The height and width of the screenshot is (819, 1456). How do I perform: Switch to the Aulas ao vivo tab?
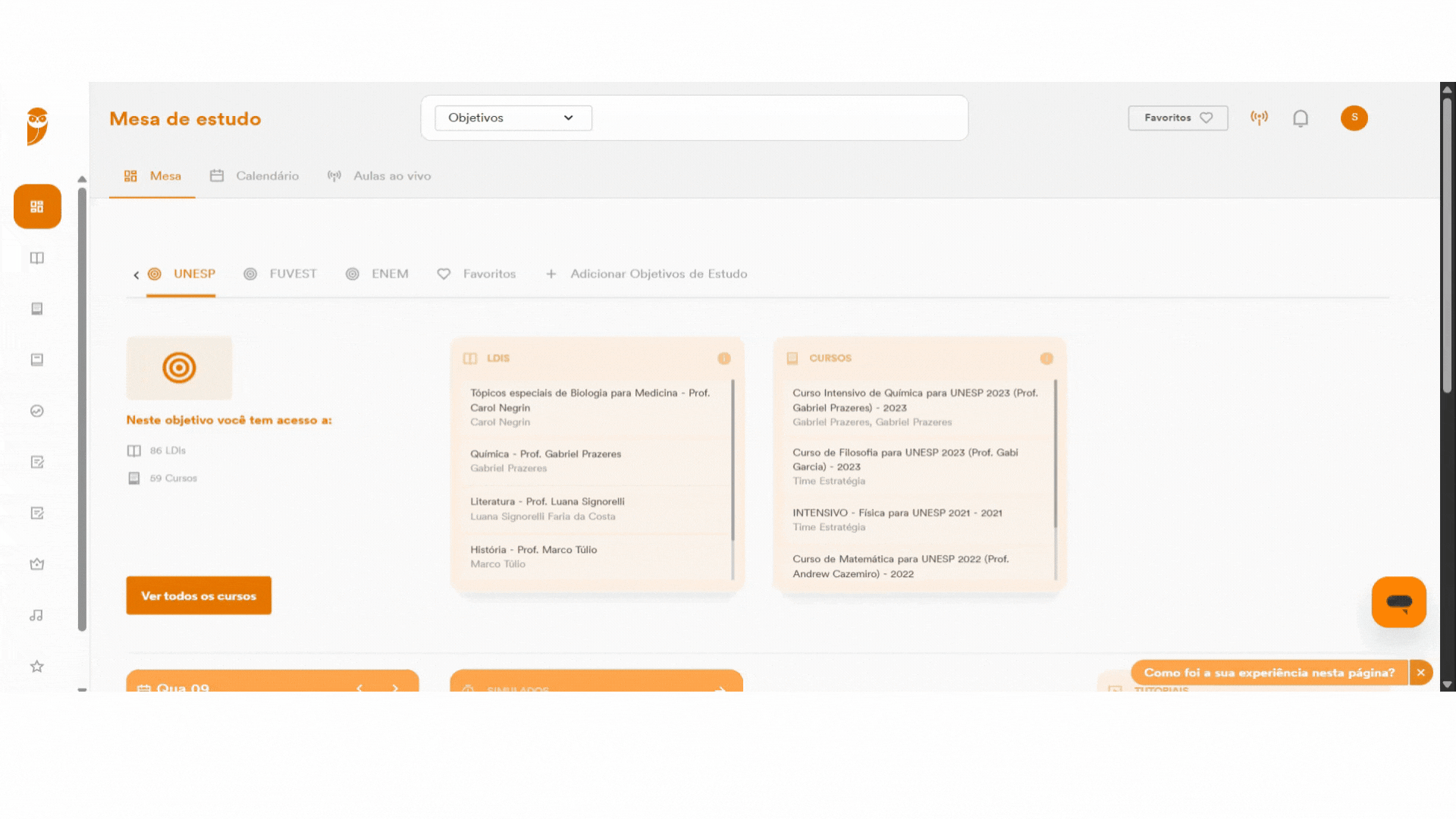pos(379,176)
